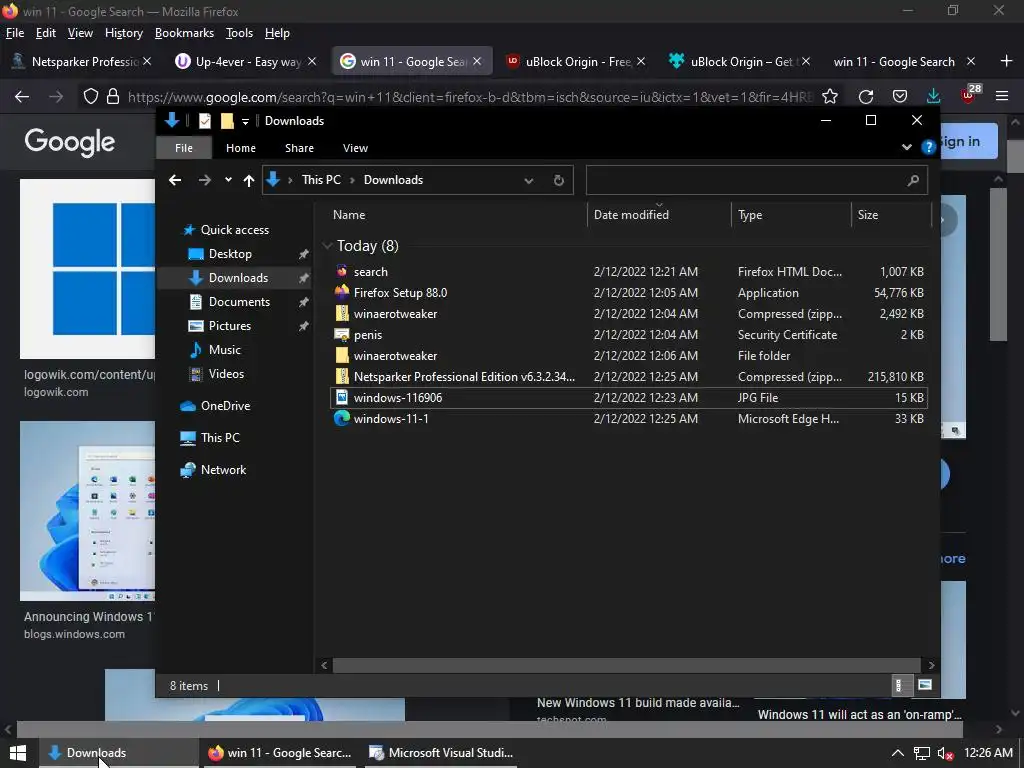
Task: Select Firefox Setup 88.0 application icon
Action: coord(342,293)
